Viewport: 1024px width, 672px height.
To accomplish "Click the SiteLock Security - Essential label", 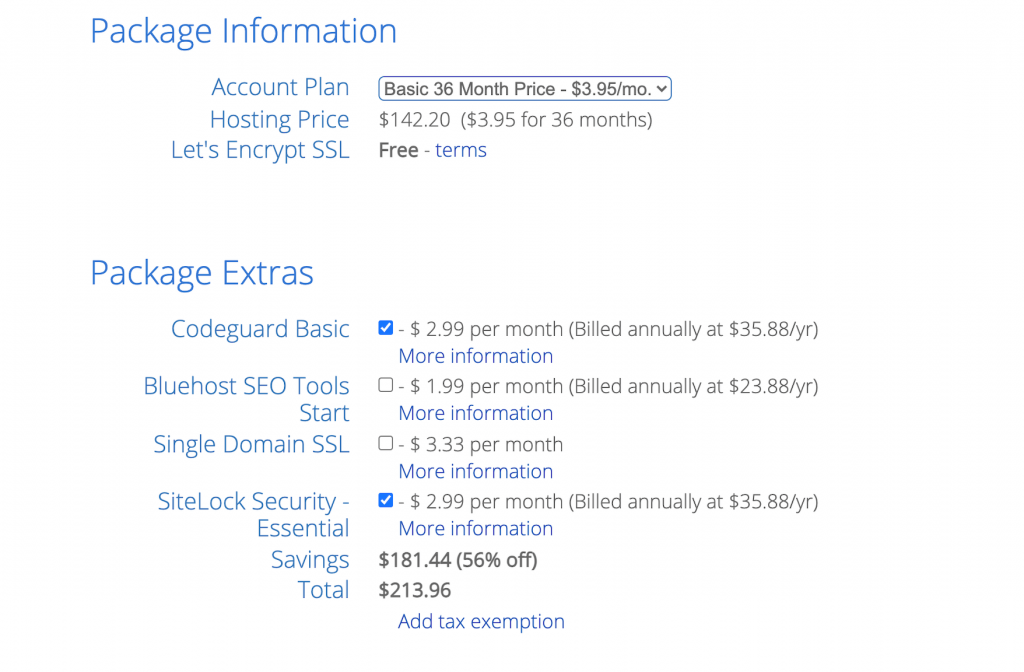I will (x=253, y=515).
